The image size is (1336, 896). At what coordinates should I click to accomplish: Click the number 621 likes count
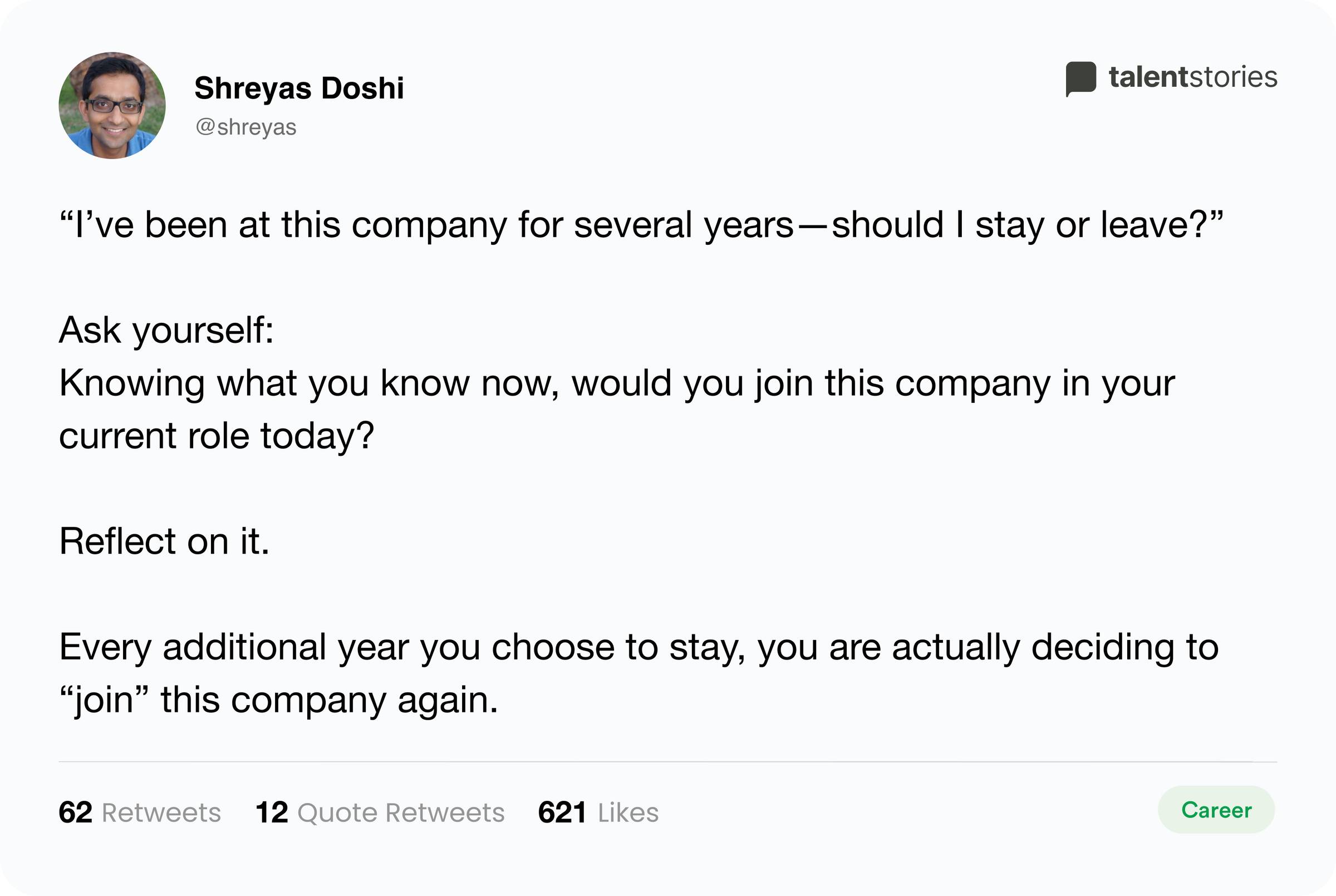[562, 813]
